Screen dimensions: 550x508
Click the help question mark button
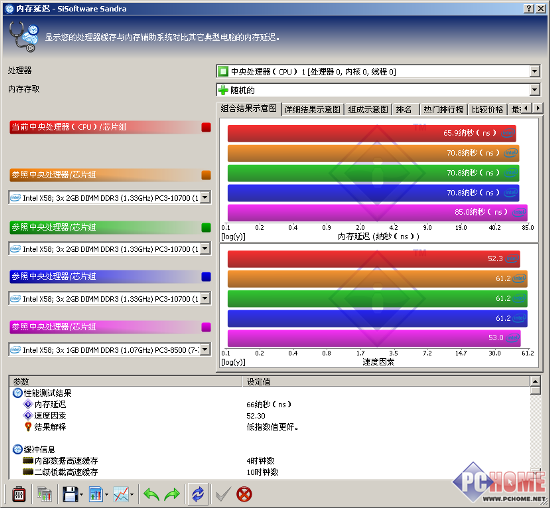point(529,9)
